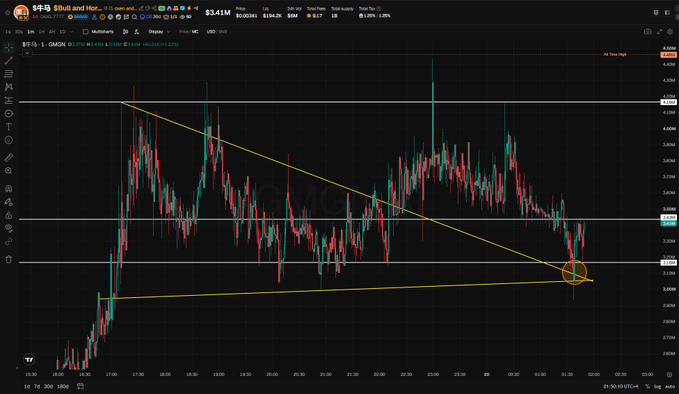
Task: Open chart settings hexagon icon
Action: 670,32
